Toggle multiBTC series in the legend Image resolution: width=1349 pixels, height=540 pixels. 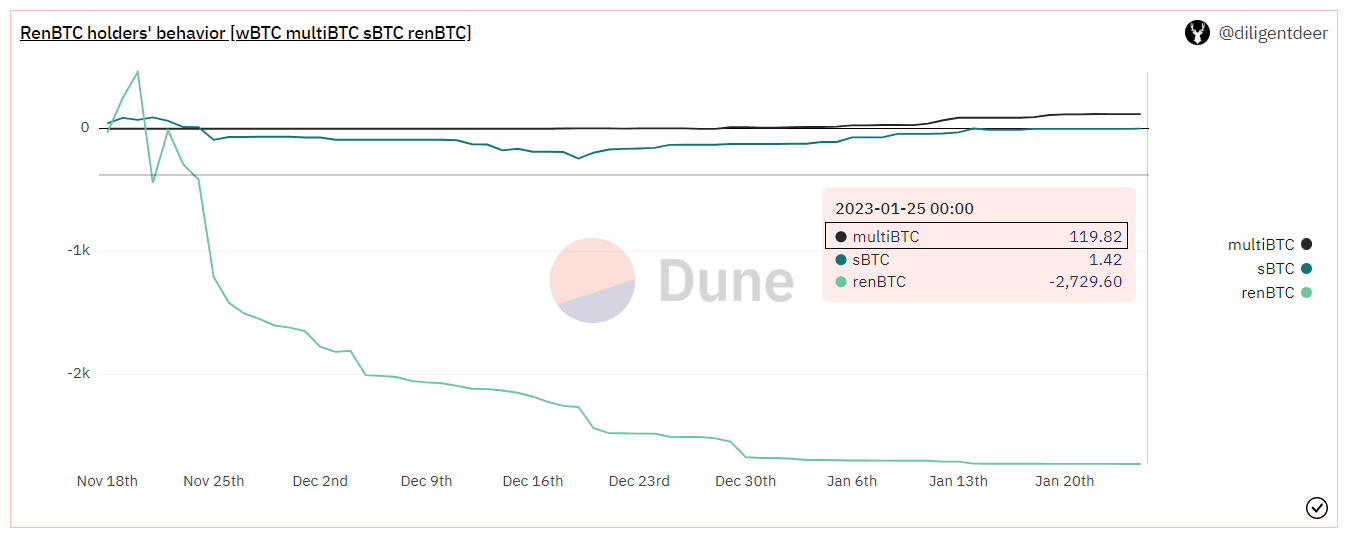click(x=1260, y=245)
